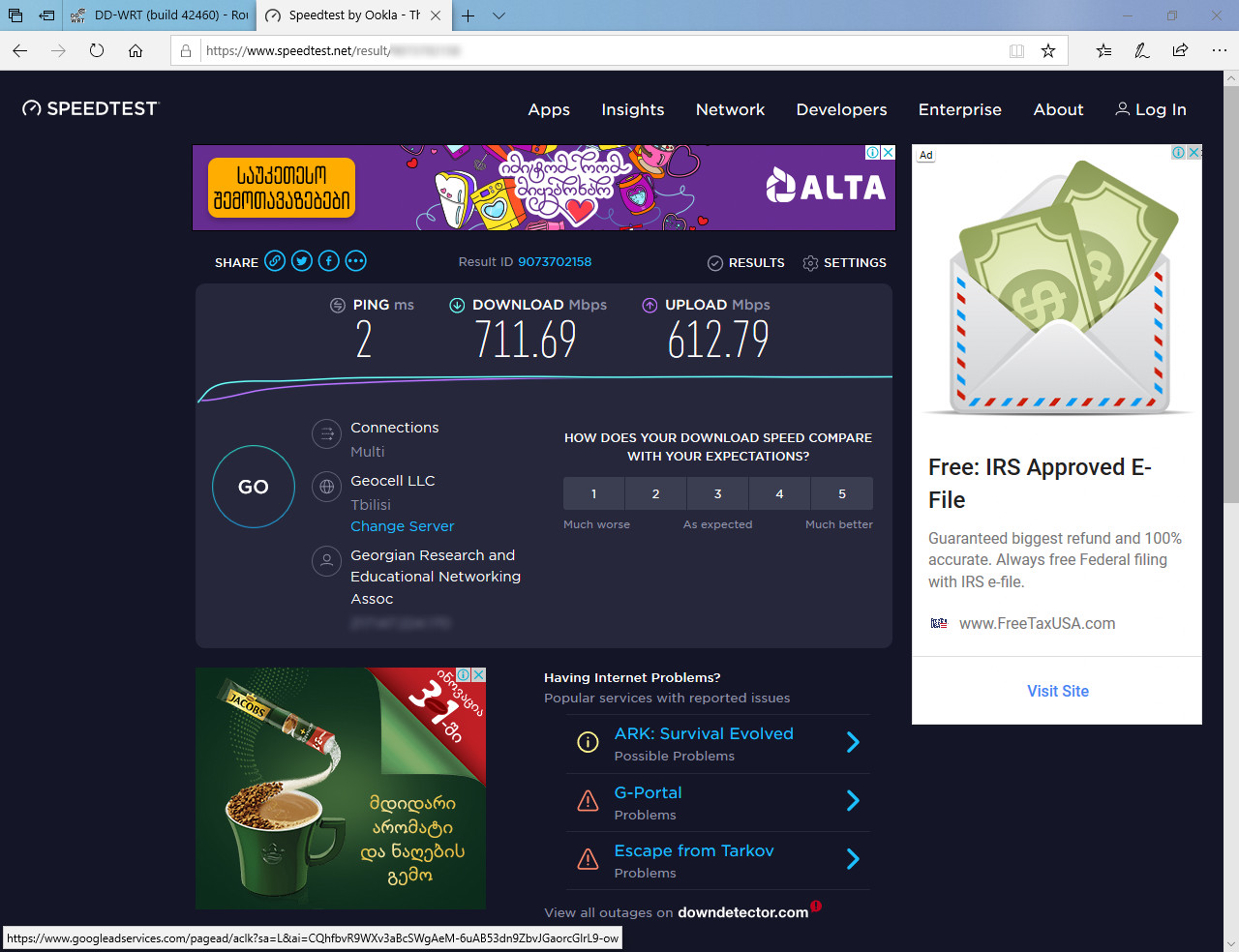Share this page from the browser toolbar
This screenshot has width=1239, height=952.
tap(1180, 50)
